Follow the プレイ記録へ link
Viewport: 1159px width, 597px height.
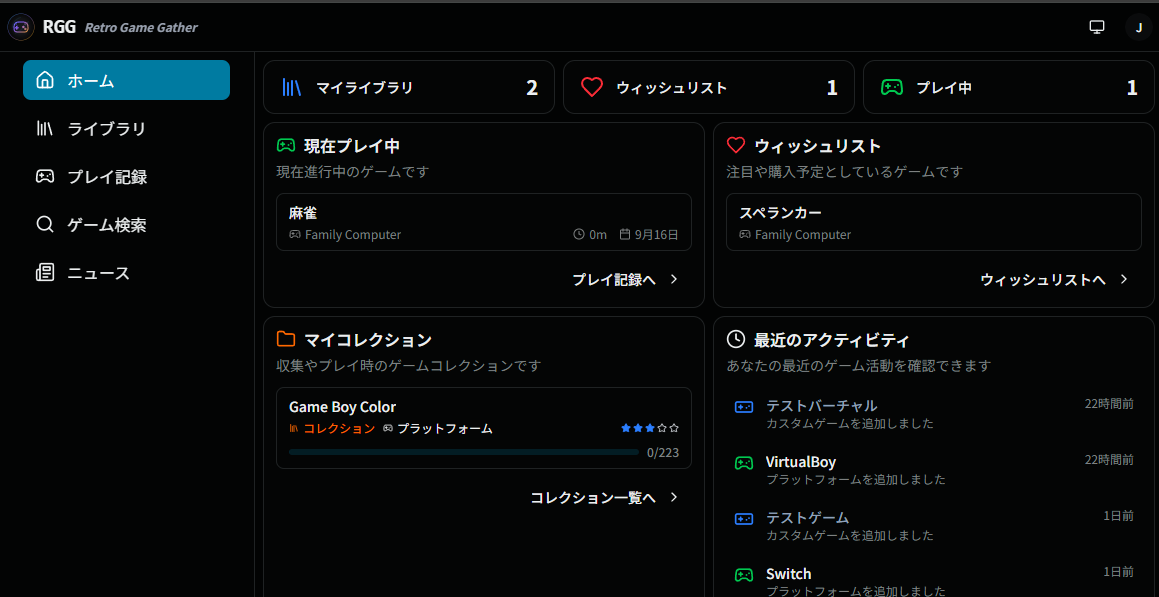click(x=614, y=280)
